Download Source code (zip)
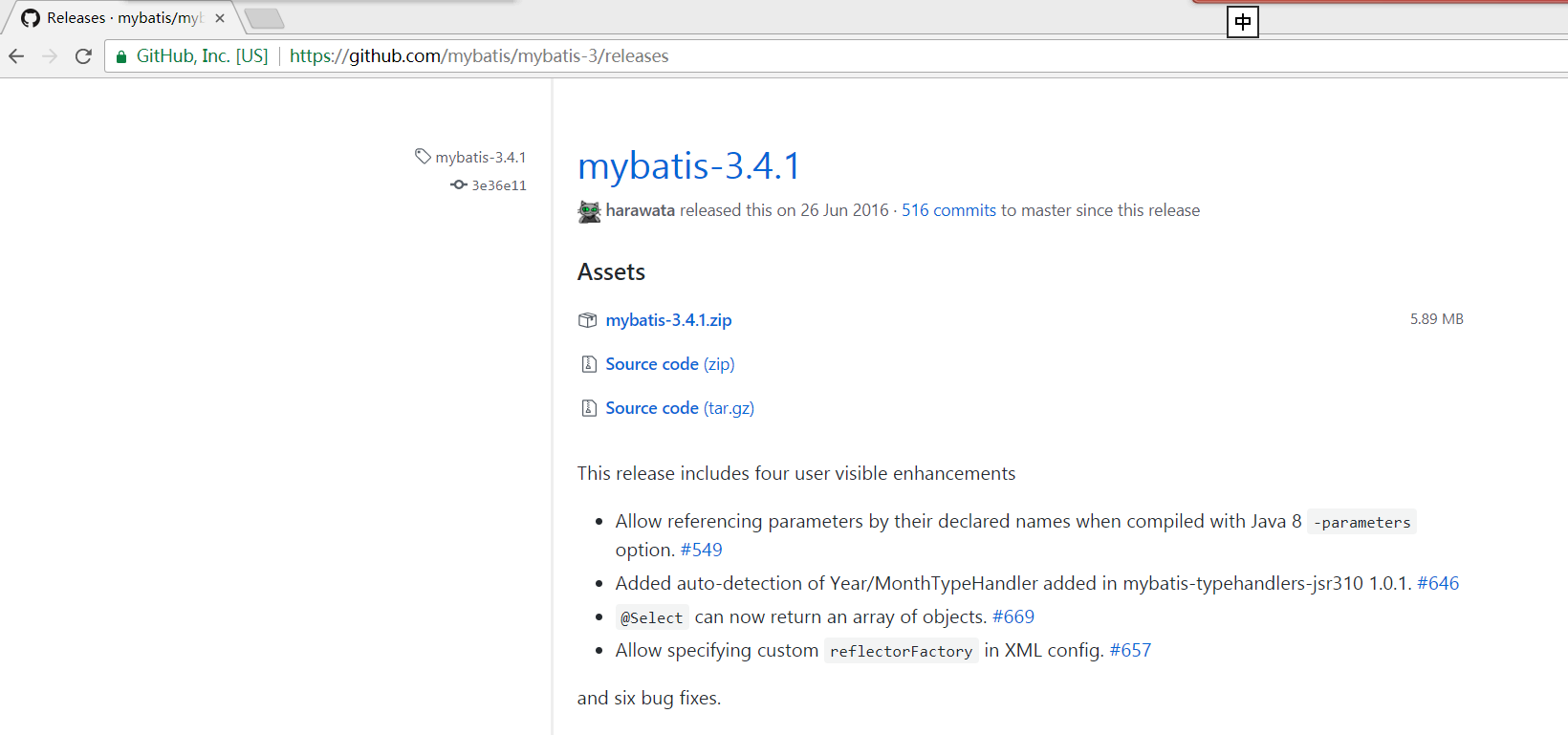The width and height of the screenshot is (1568, 735). [x=670, y=364]
